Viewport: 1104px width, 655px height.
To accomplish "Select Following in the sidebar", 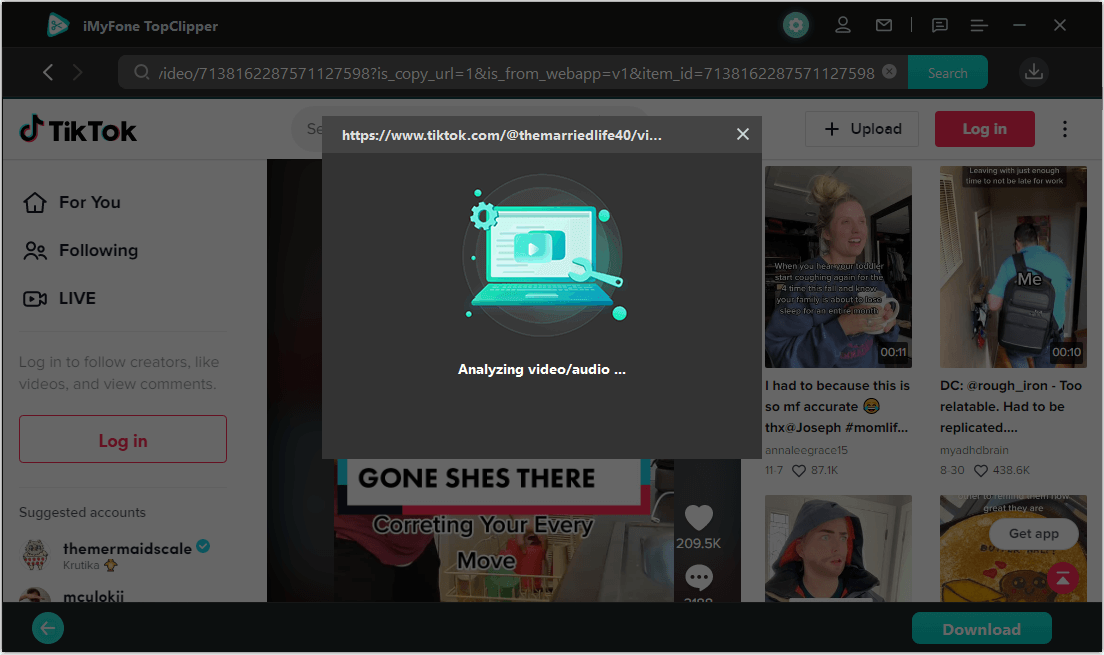I will [x=98, y=251].
